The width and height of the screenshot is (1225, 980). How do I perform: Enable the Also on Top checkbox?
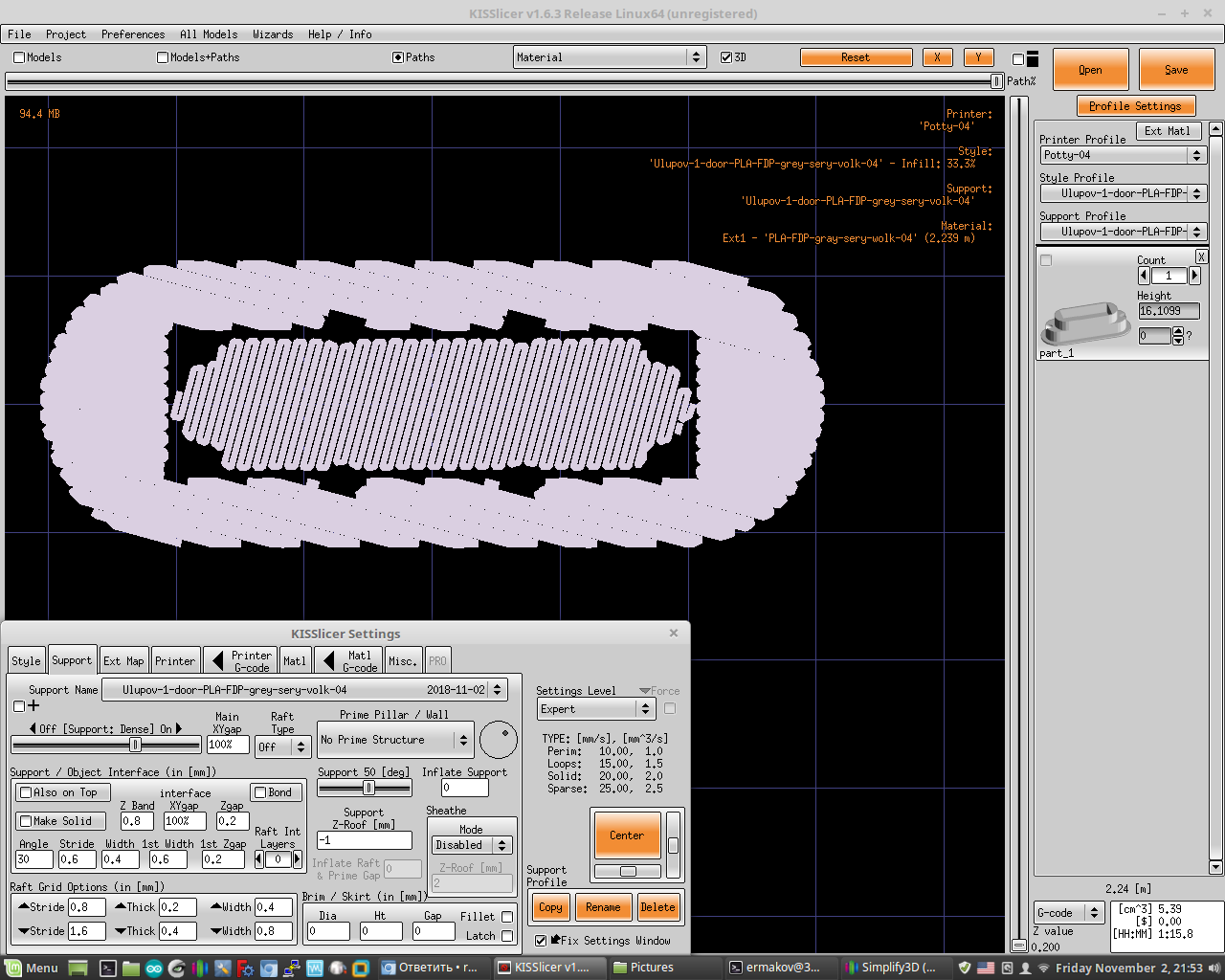tap(27, 792)
